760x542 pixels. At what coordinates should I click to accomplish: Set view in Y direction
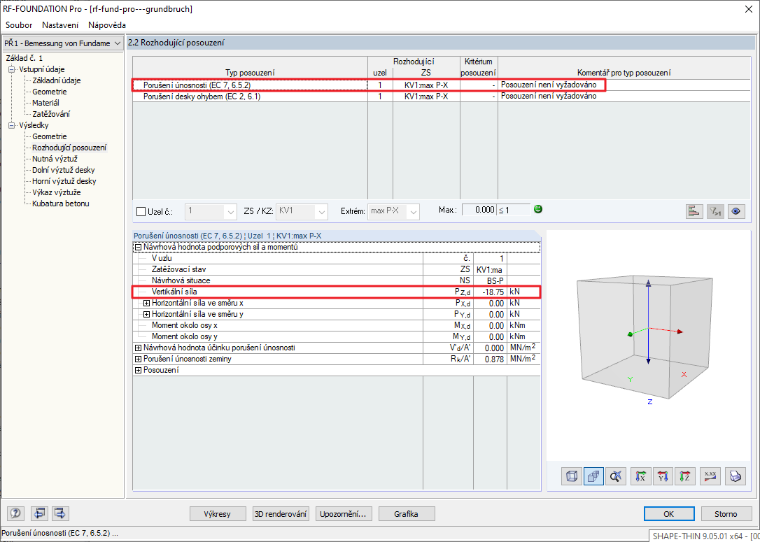point(663,476)
